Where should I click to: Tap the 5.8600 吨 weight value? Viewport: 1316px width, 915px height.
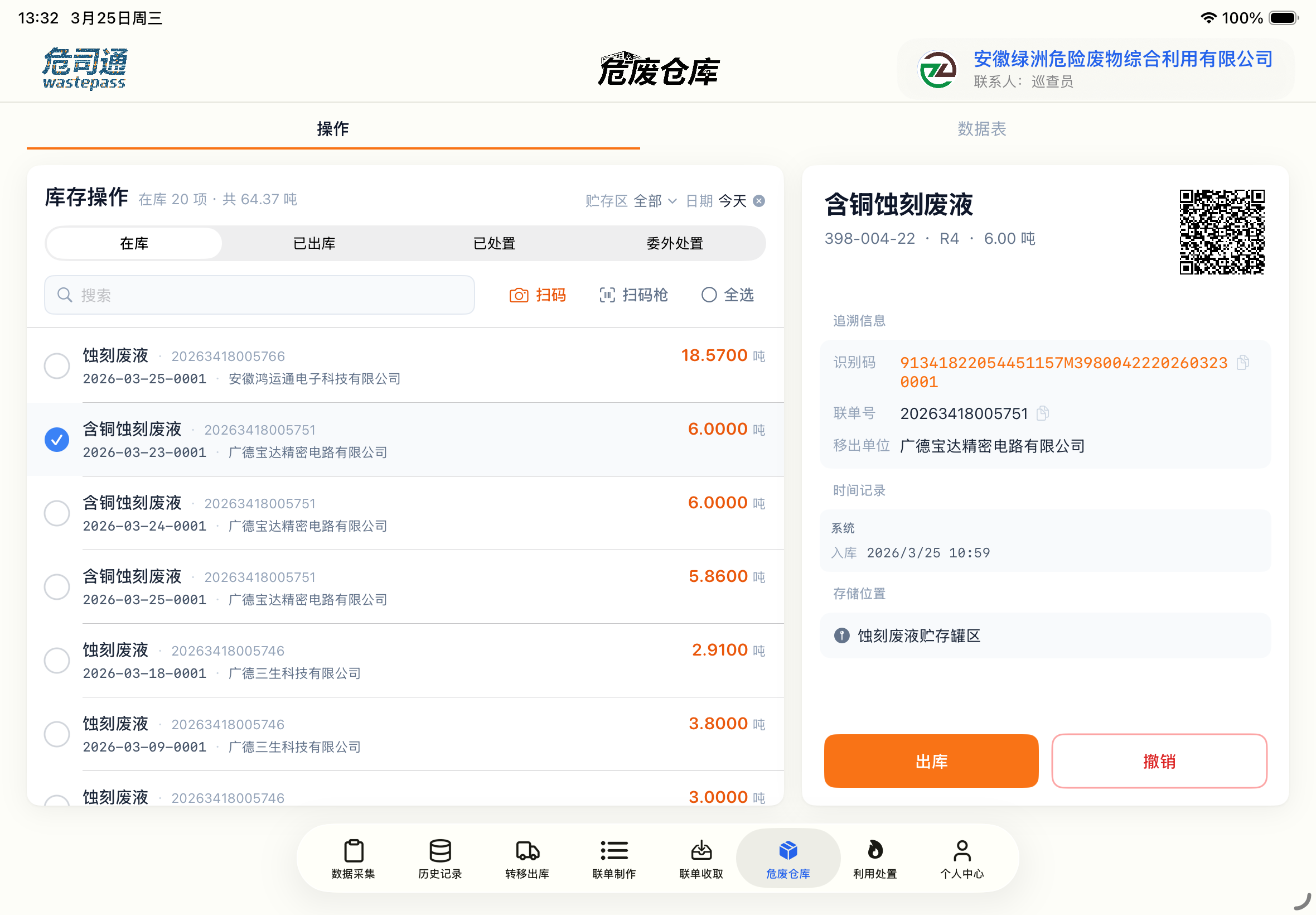(727, 576)
